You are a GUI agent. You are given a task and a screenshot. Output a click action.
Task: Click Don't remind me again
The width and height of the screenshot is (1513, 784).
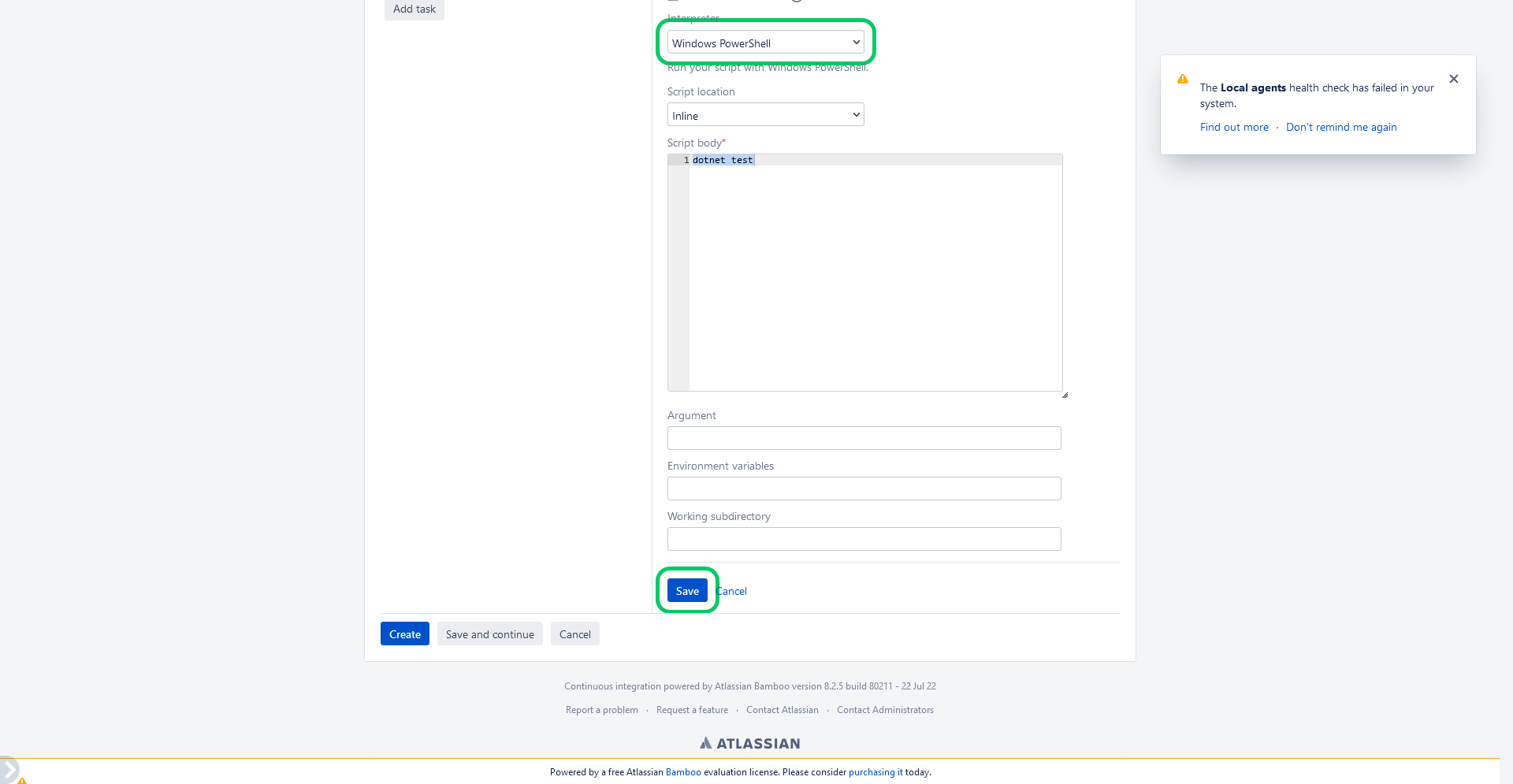(x=1341, y=127)
